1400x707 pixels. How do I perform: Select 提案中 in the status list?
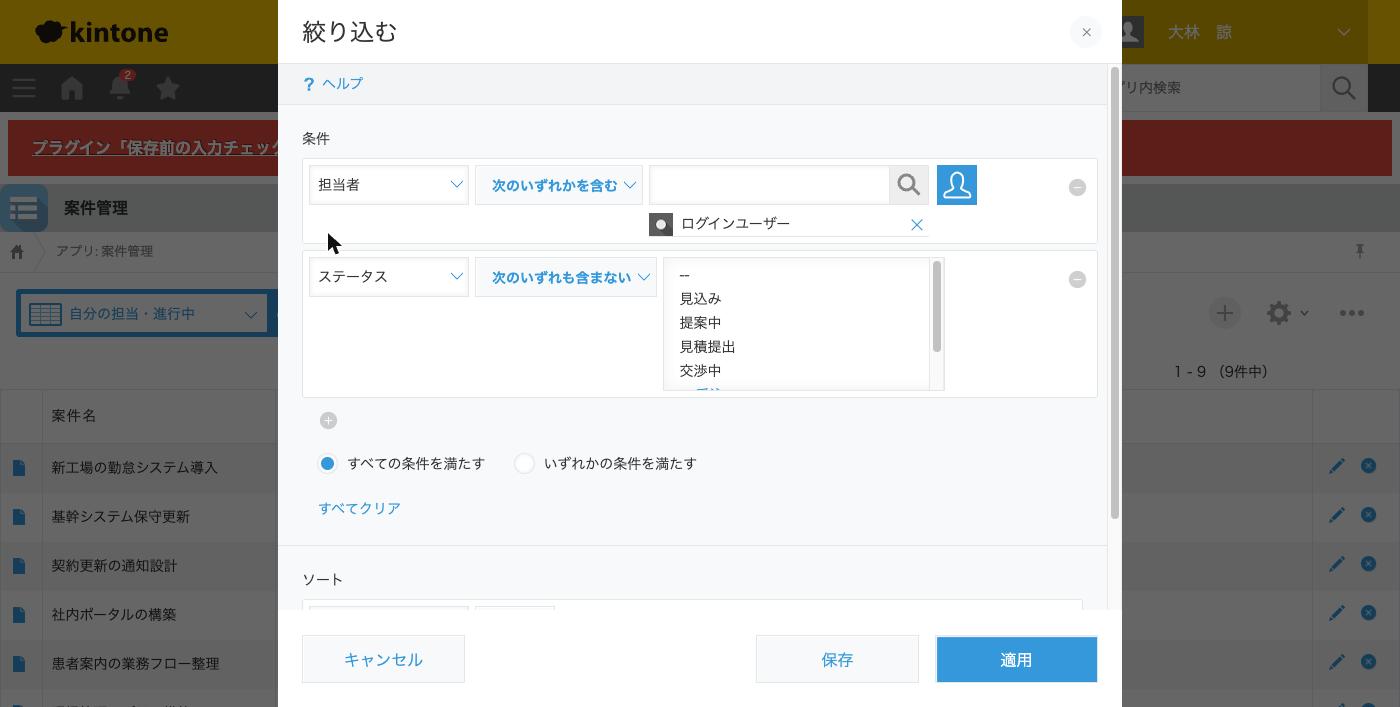pos(797,323)
